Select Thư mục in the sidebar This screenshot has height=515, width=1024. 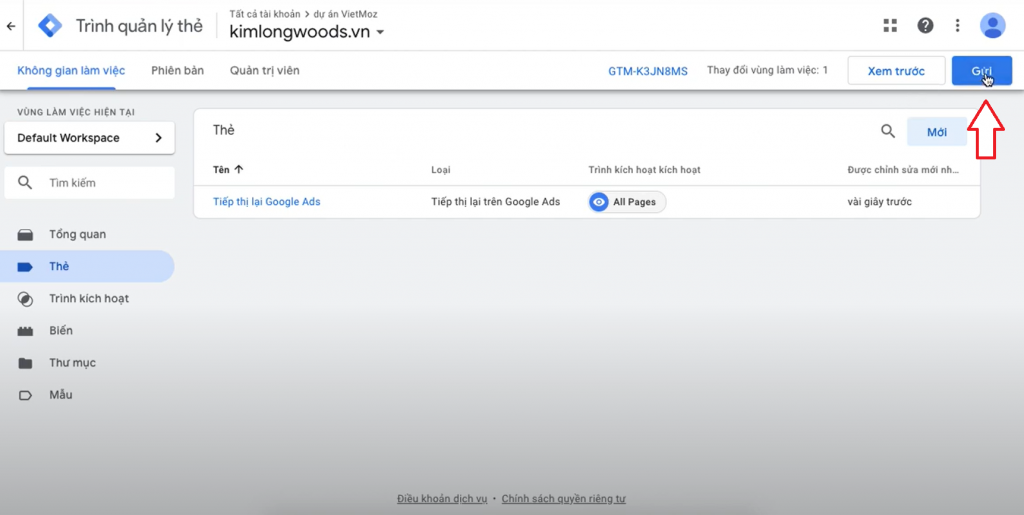(x=72, y=362)
